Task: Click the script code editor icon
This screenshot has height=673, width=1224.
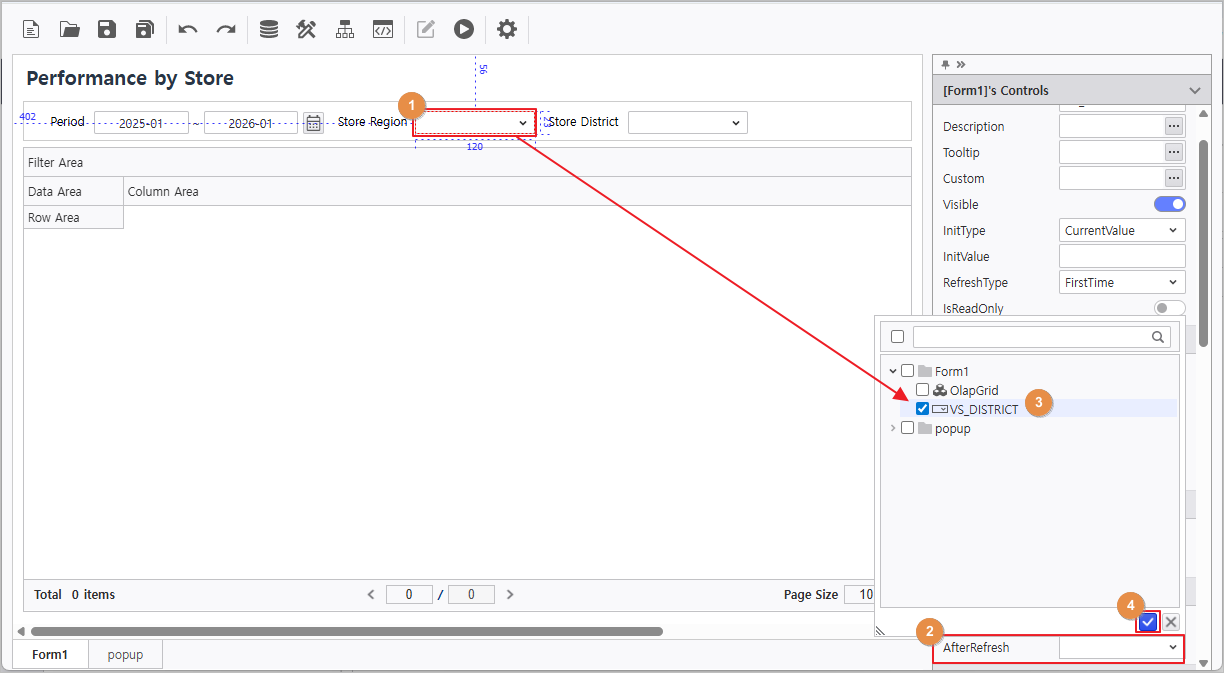Action: [383, 29]
